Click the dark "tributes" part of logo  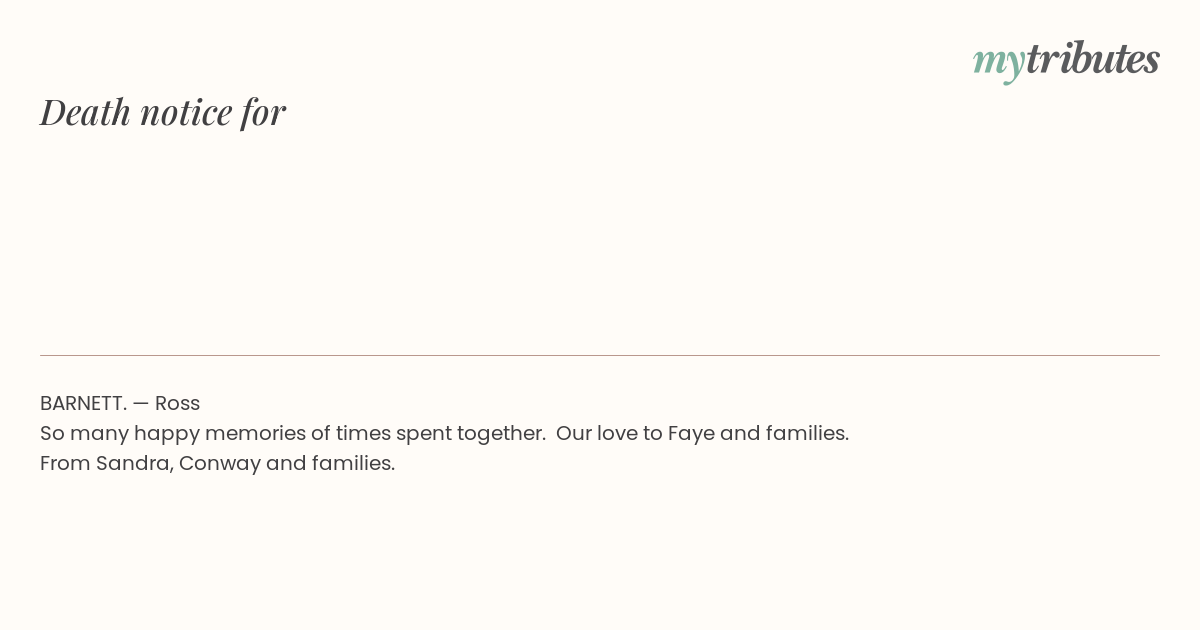pyautogui.click(x=1092, y=58)
